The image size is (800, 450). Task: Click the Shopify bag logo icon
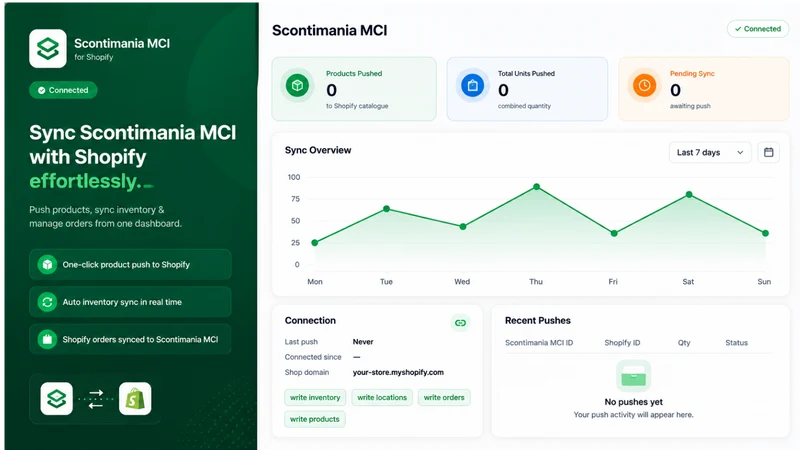pos(135,398)
